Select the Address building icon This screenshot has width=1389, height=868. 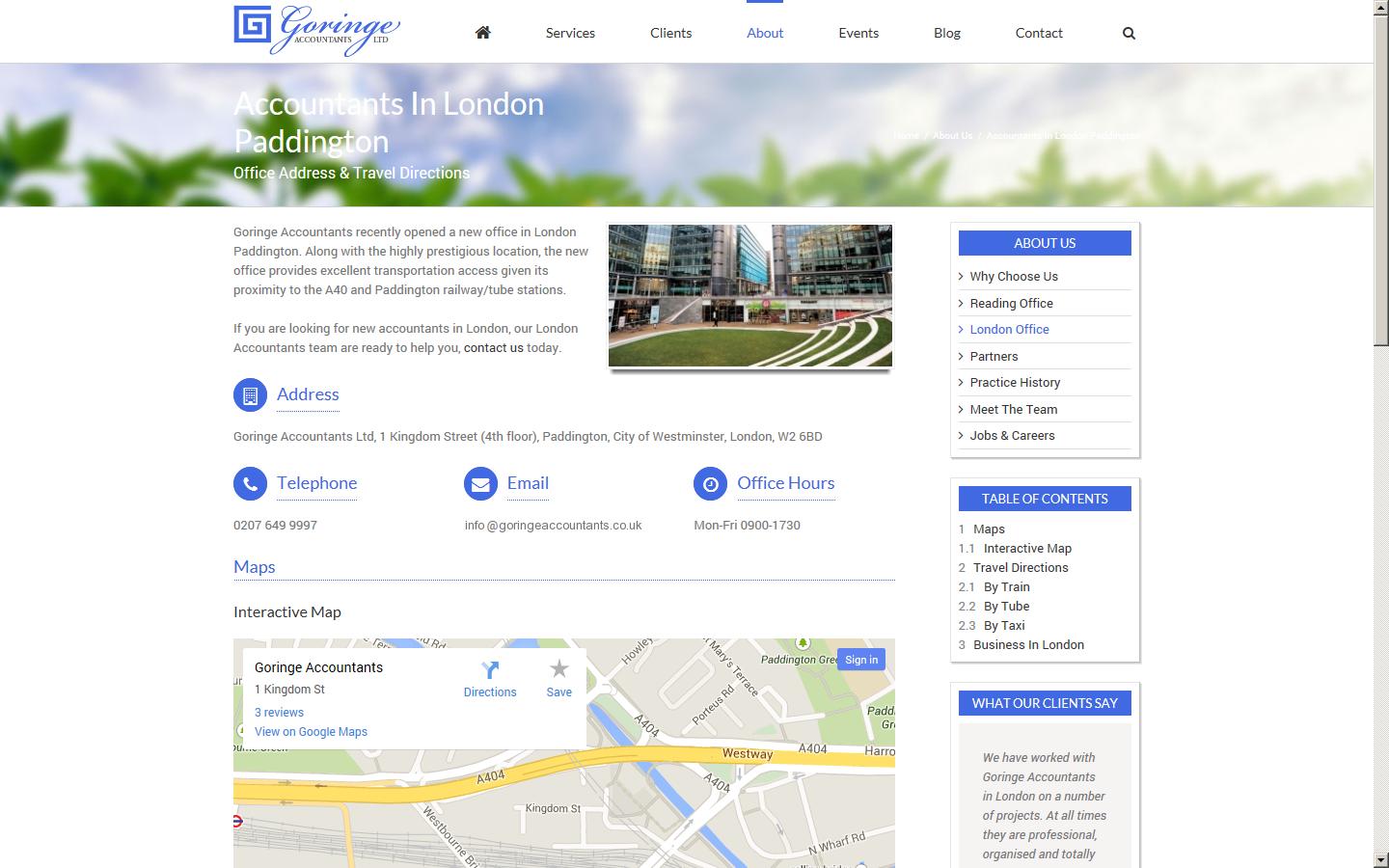(x=250, y=394)
